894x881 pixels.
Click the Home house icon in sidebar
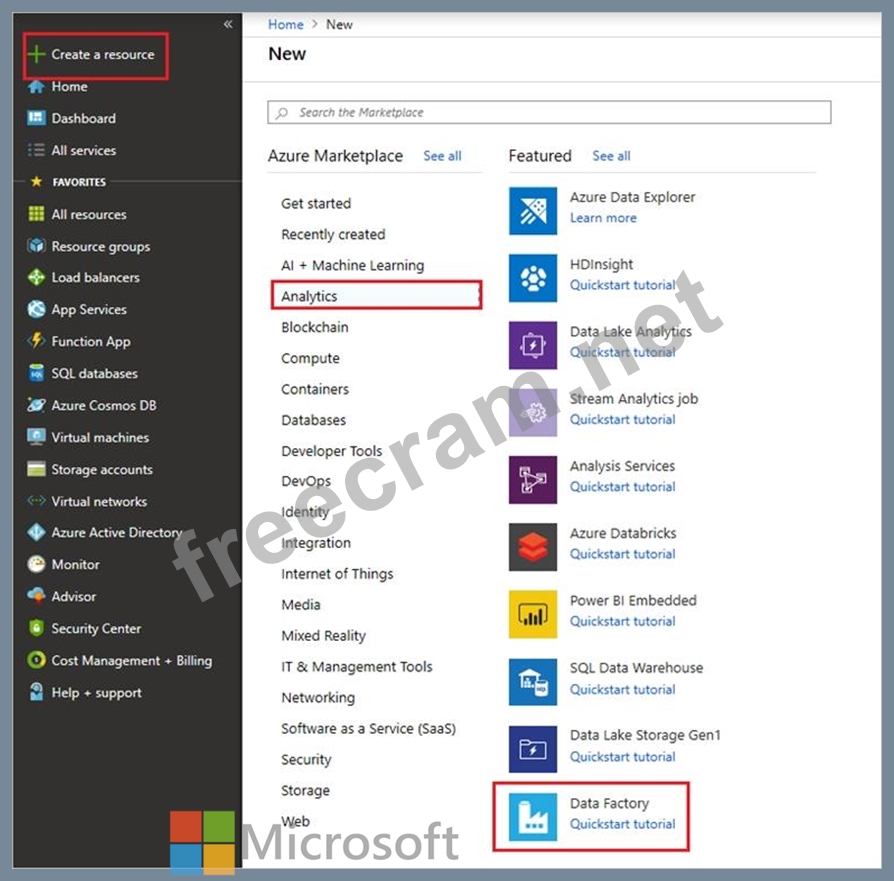(36, 86)
